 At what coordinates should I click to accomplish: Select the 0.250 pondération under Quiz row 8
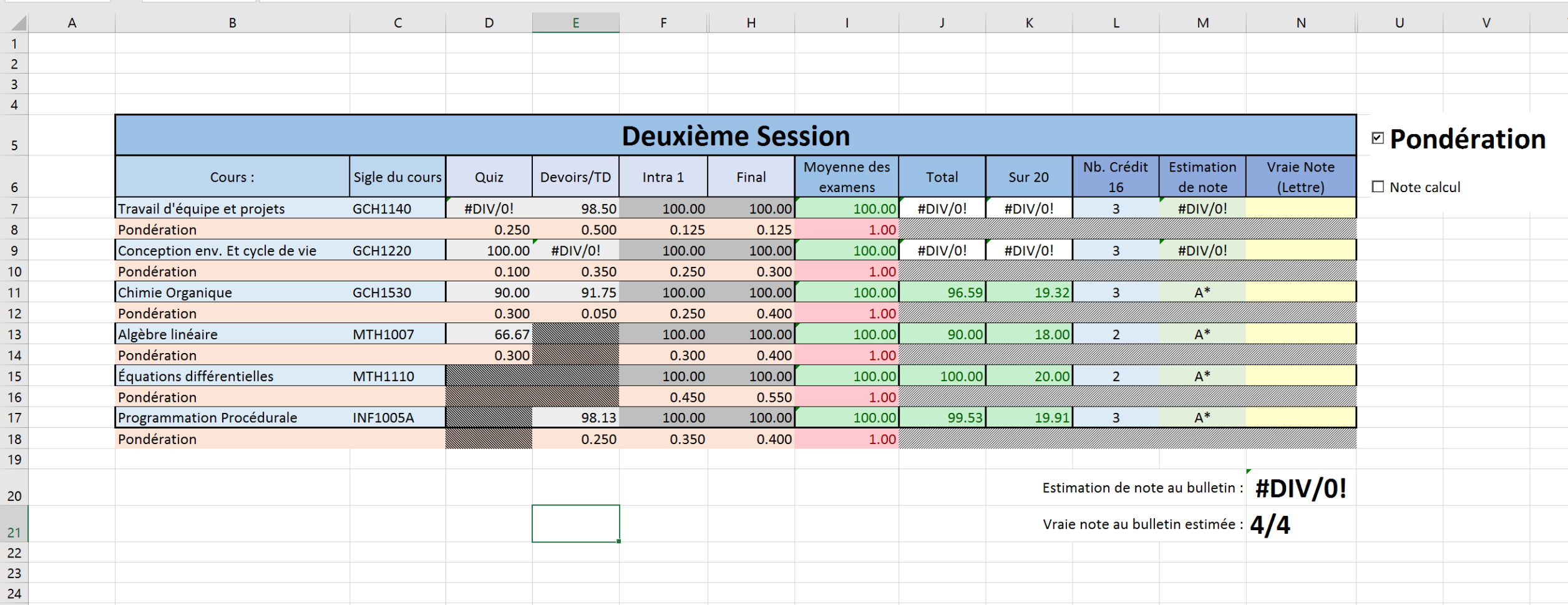point(489,230)
